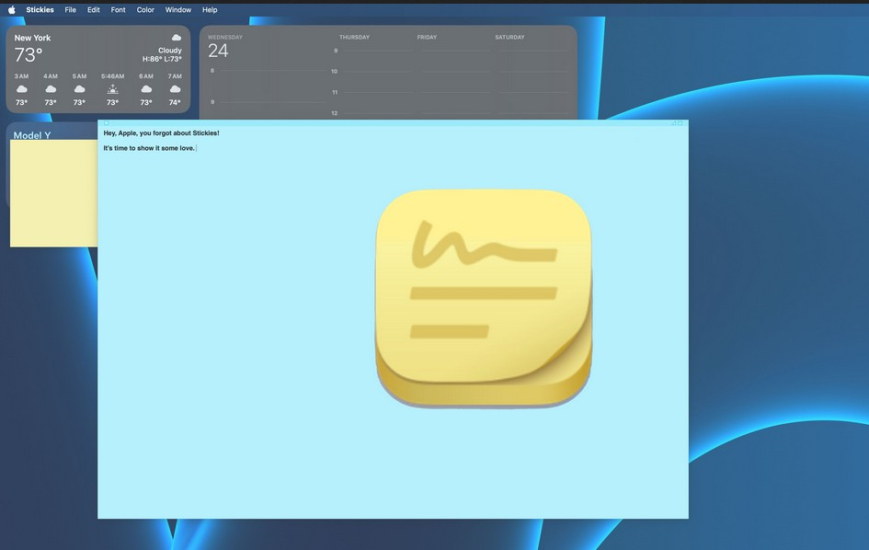The height and width of the screenshot is (550, 869).
Task: Select the yellow sticky note behind
Action: click(54, 193)
